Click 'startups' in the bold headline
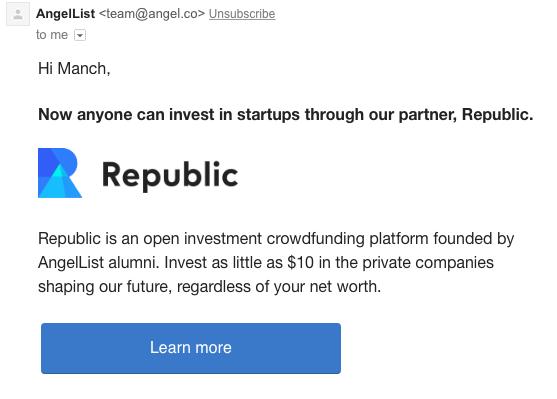Screen dimensions: 557x399 (x=269, y=115)
